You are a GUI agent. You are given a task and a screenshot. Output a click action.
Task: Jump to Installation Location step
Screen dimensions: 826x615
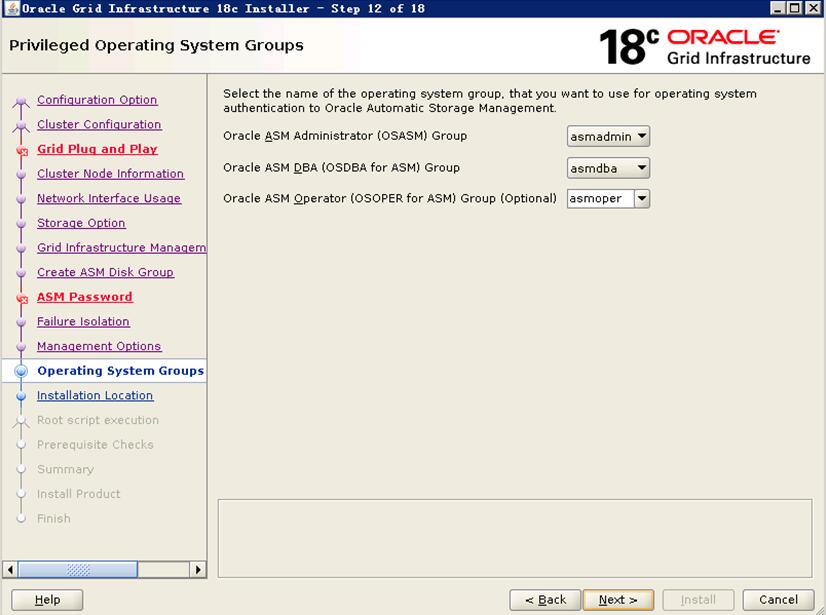coord(95,395)
